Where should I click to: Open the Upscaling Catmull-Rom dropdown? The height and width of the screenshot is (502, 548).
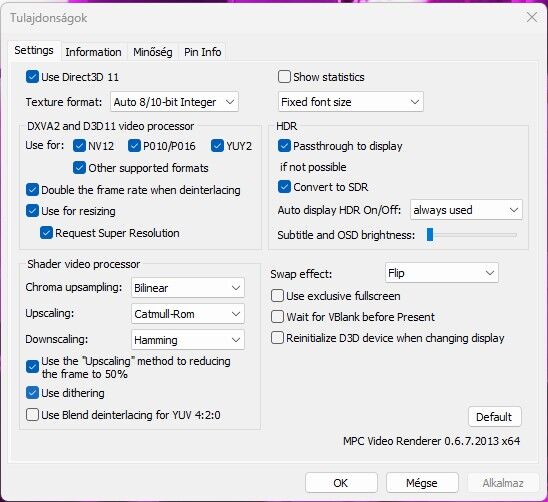pos(188,314)
